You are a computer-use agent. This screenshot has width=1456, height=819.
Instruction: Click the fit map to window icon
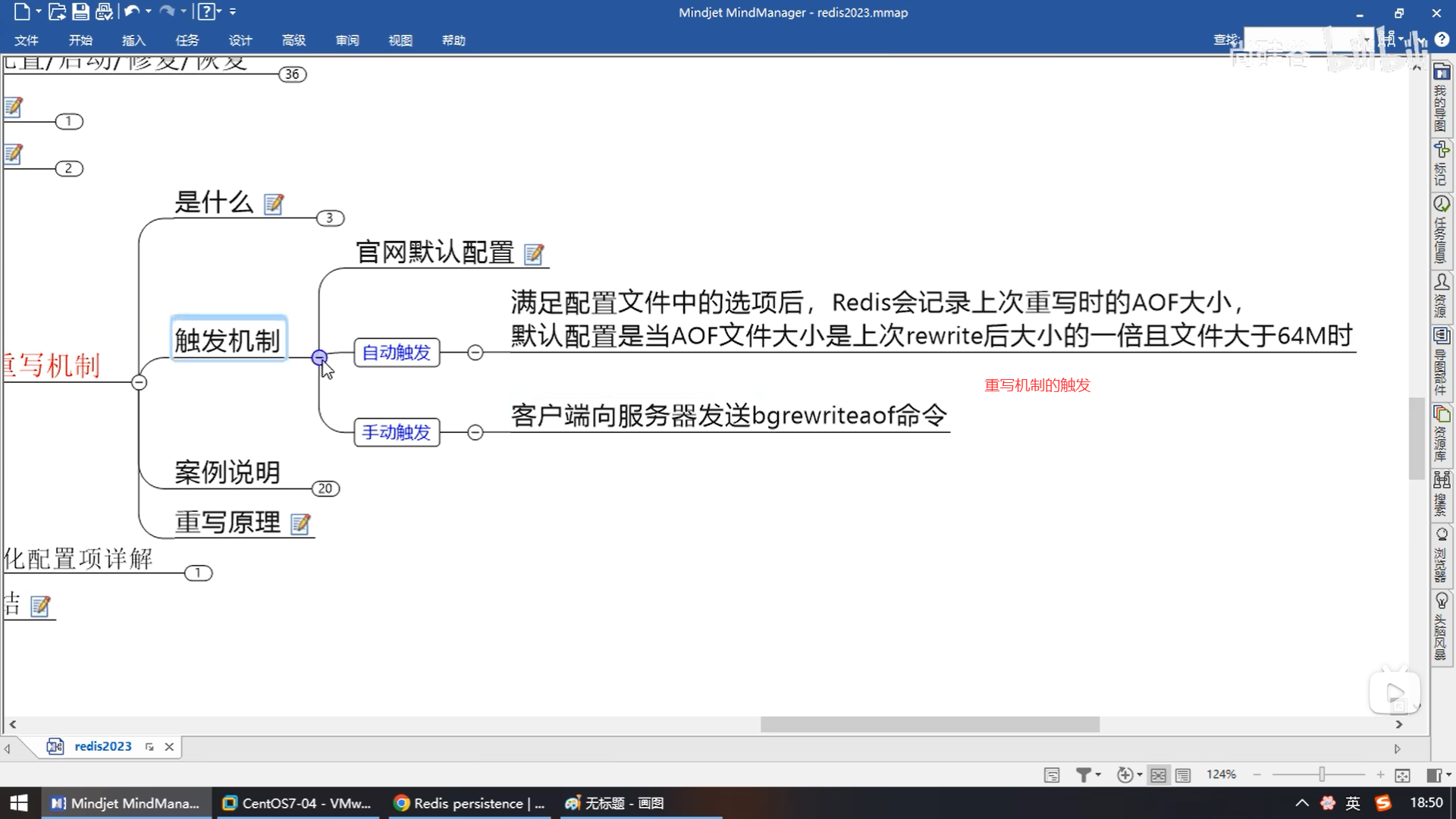[1402, 774]
